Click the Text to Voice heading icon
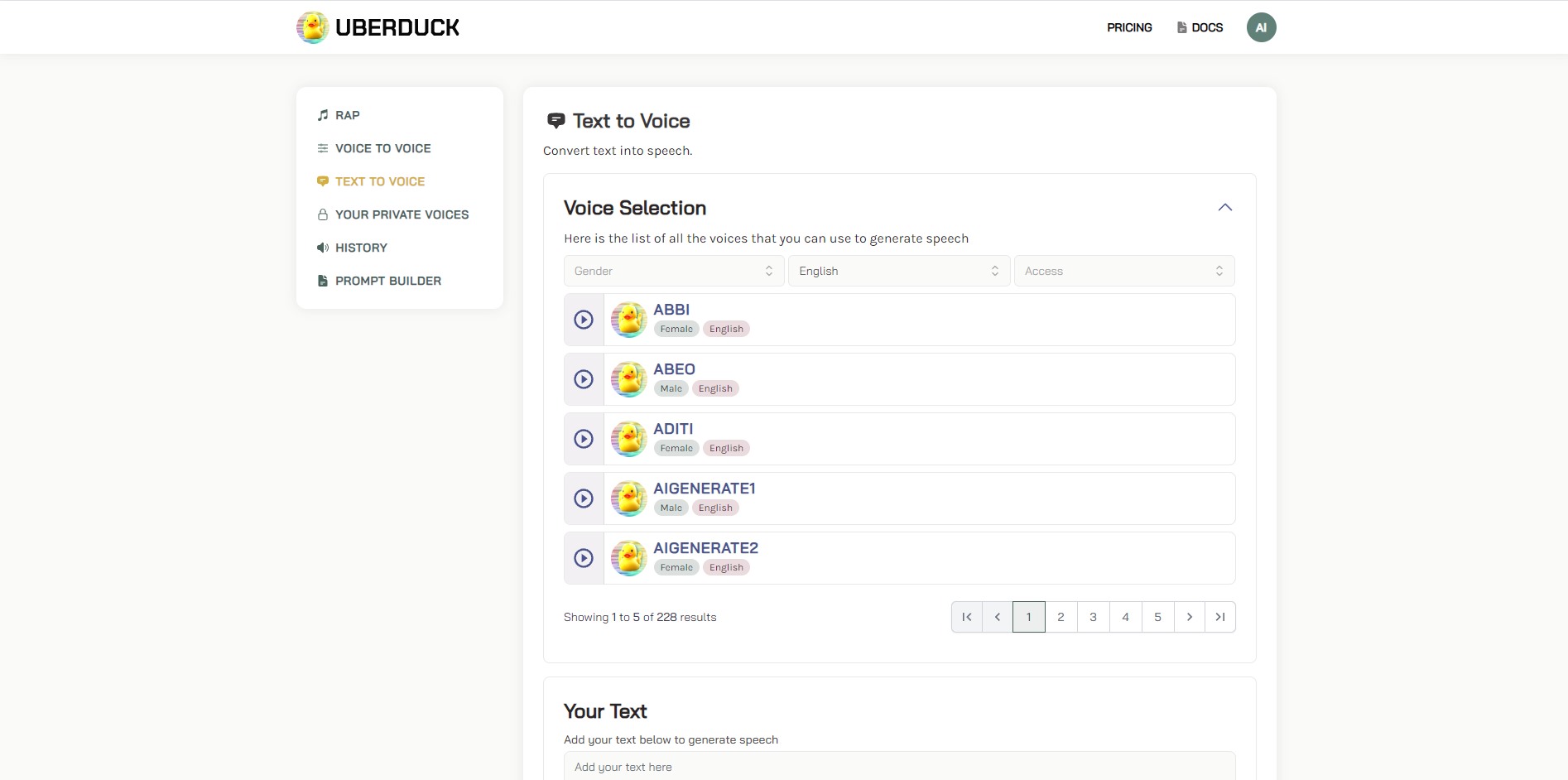 556,121
